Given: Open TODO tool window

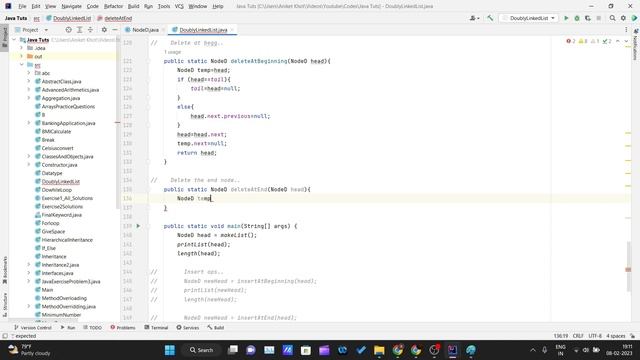Looking at the screenshot, I should pos(92,327).
